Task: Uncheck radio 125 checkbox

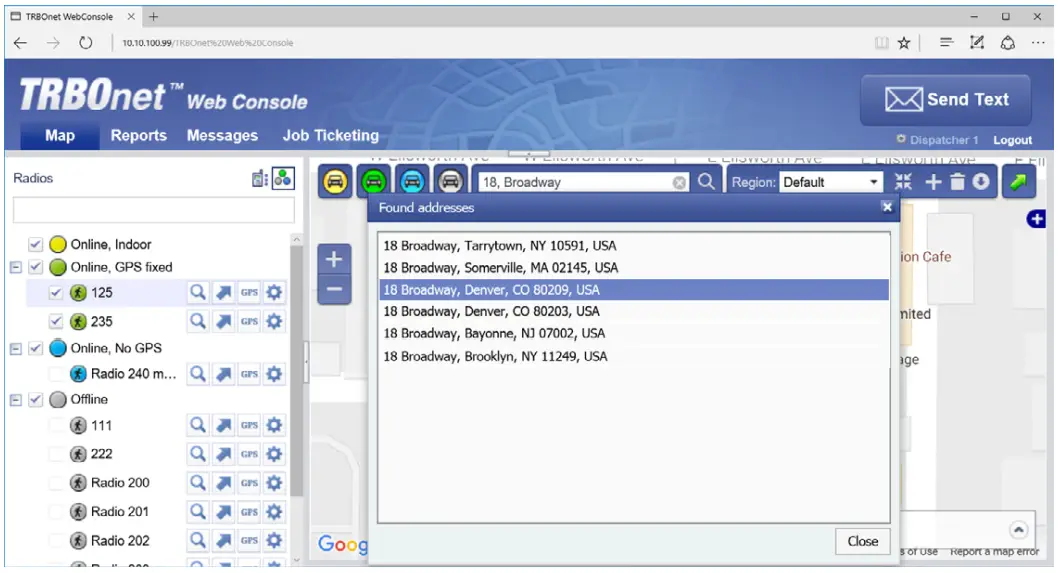Action: pyautogui.click(x=55, y=293)
